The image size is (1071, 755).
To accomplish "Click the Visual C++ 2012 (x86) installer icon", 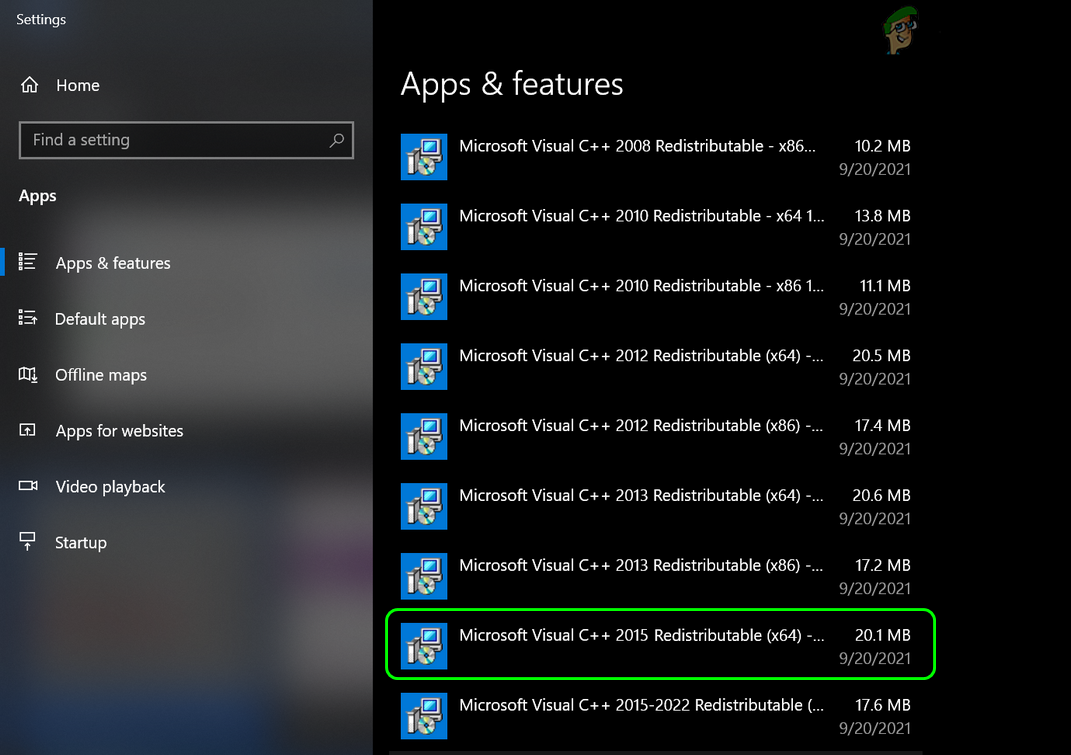I will [x=423, y=436].
